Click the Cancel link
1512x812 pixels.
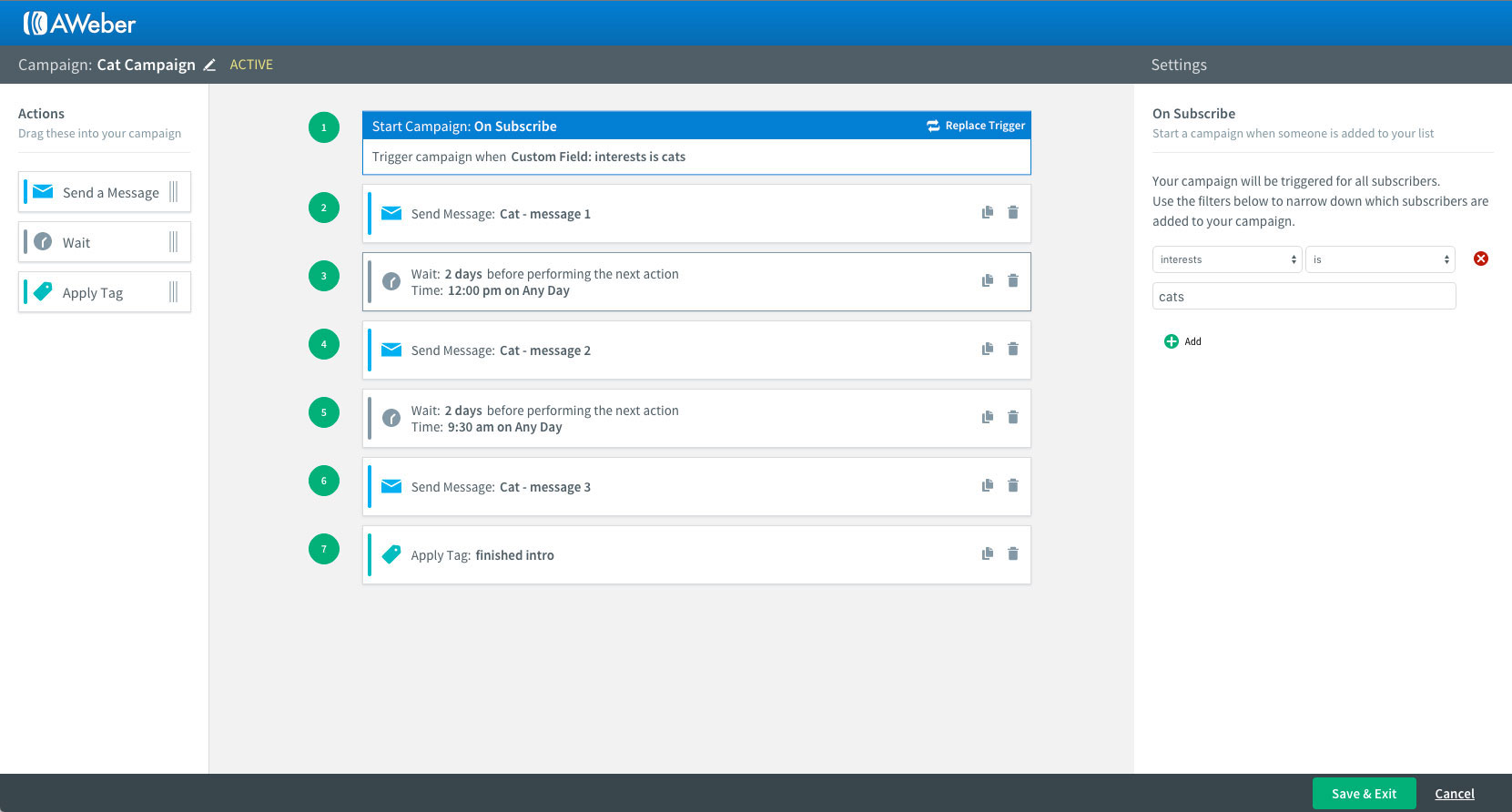(x=1455, y=794)
